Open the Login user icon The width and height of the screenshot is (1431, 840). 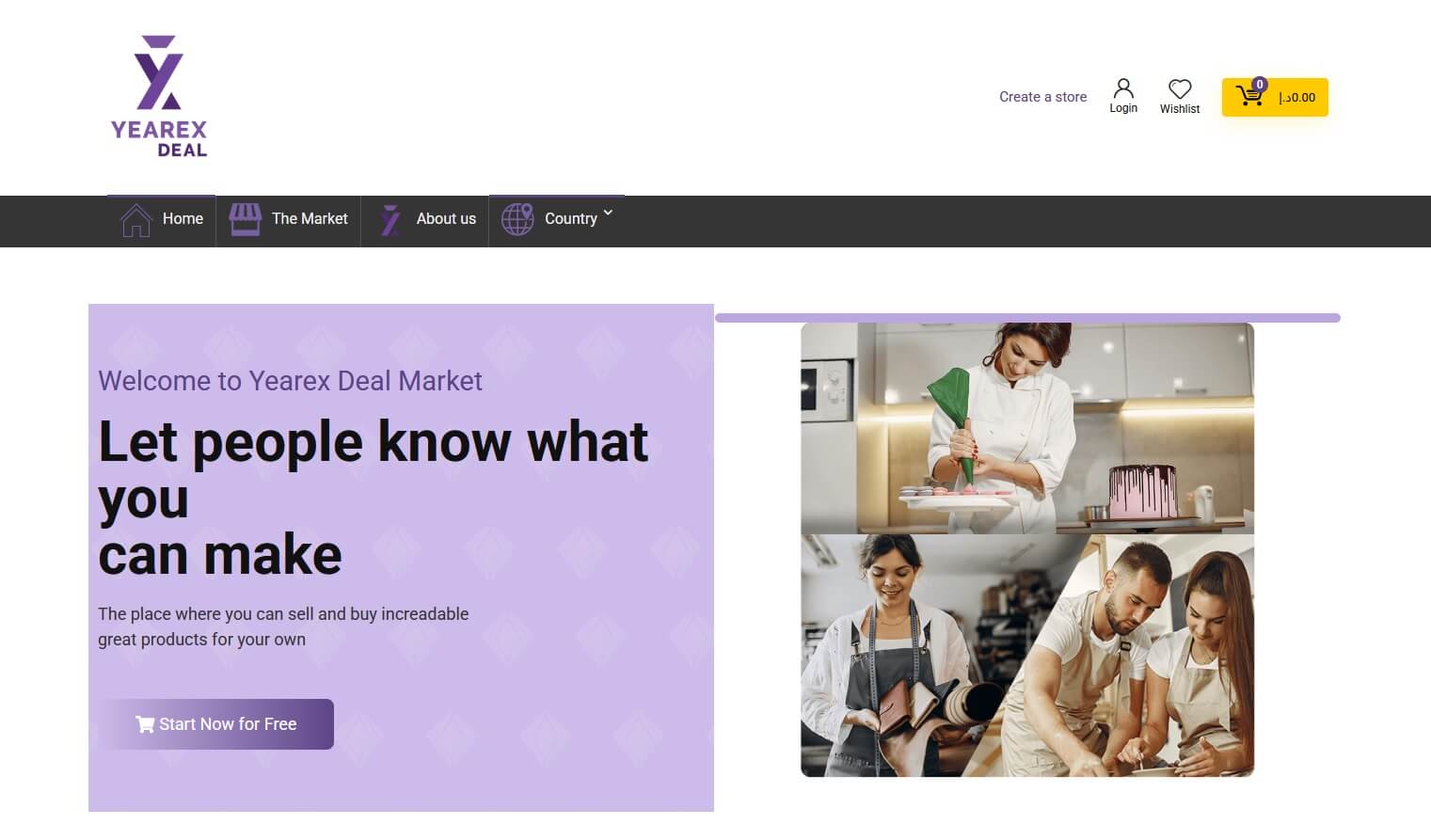(x=1123, y=88)
